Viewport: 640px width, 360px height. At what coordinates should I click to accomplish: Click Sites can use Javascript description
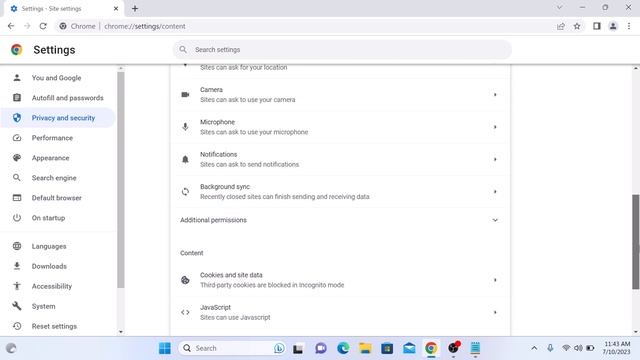(235, 318)
